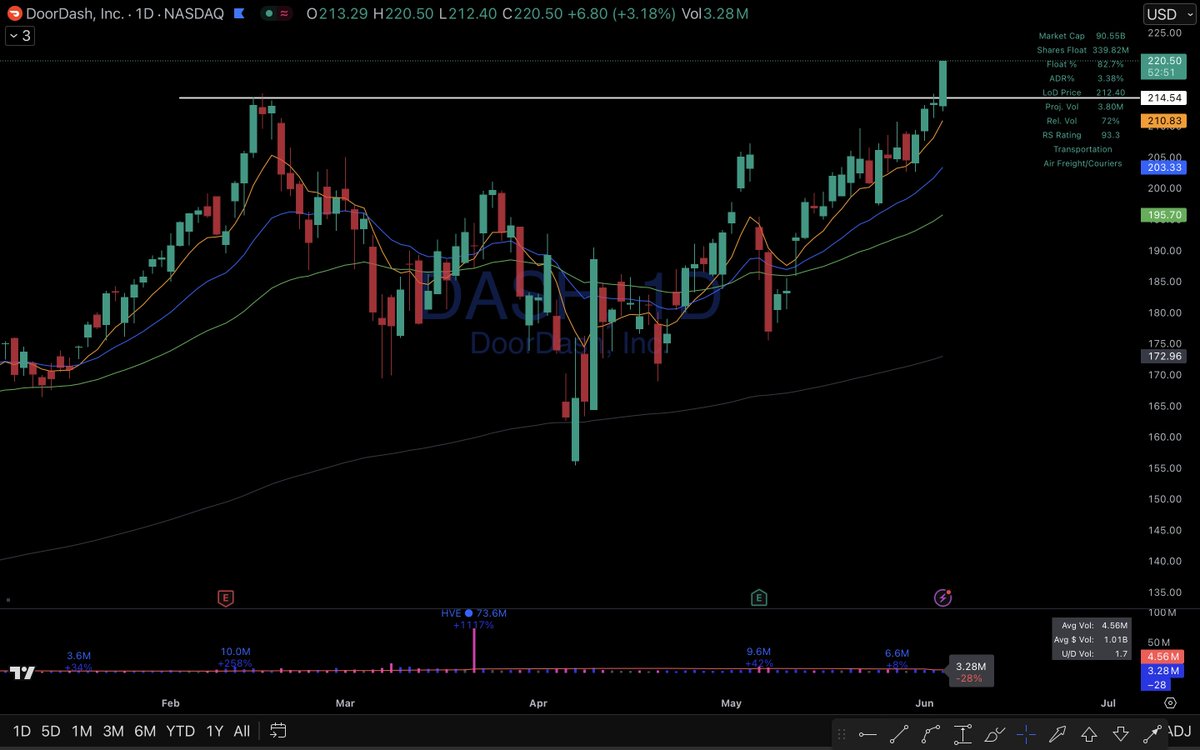1200x750 pixels.
Task: Switch to the 3M time range
Action: click(114, 732)
